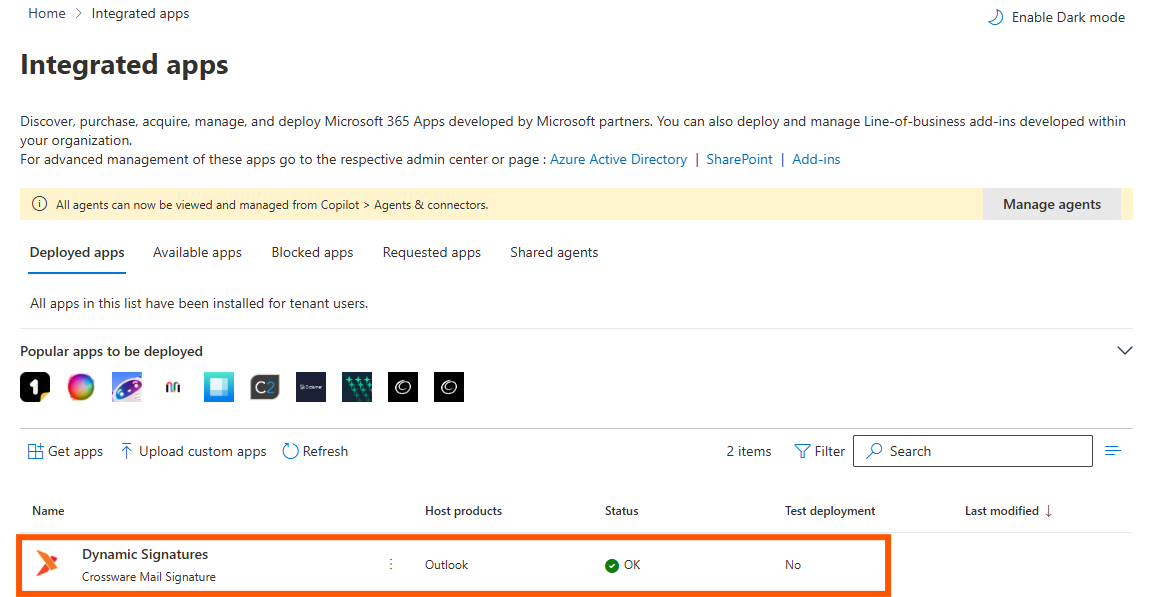The height and width of the screenshot is (597, 1171).
Task: Select the rainbow gradient circle app icon
Action: pos(81,387)
